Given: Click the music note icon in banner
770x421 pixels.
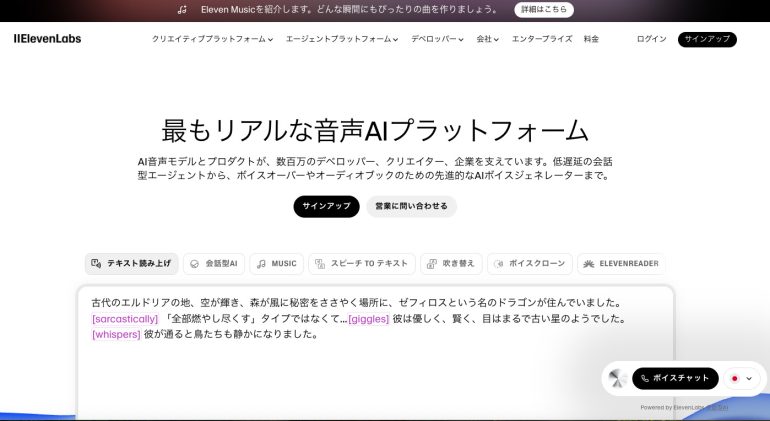Looking at the screenshot, I should point(182,10).
